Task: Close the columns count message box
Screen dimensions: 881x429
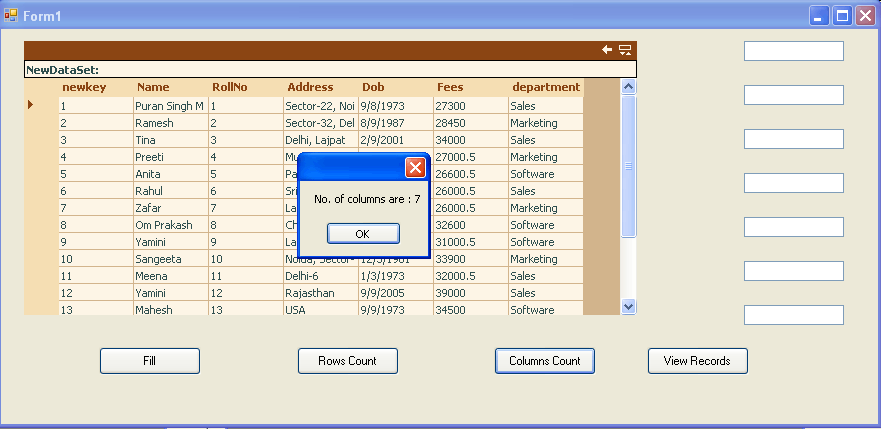Action: (x=415, y=167)
